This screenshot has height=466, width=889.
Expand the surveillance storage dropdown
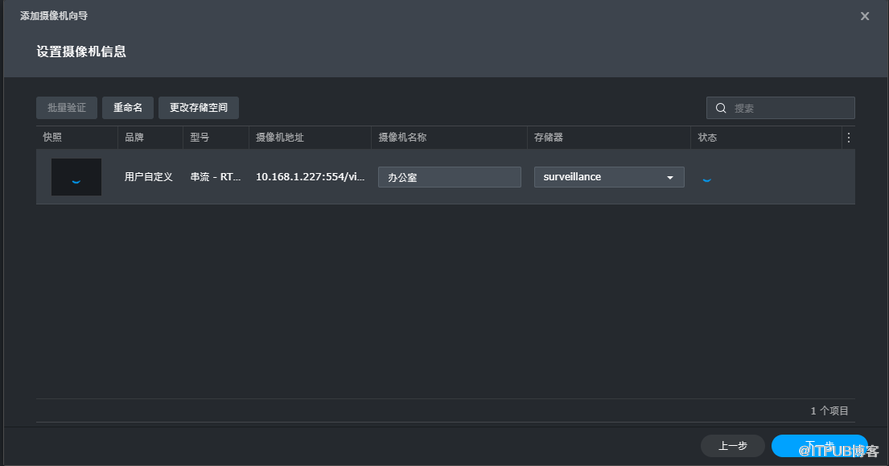[608, 177]
